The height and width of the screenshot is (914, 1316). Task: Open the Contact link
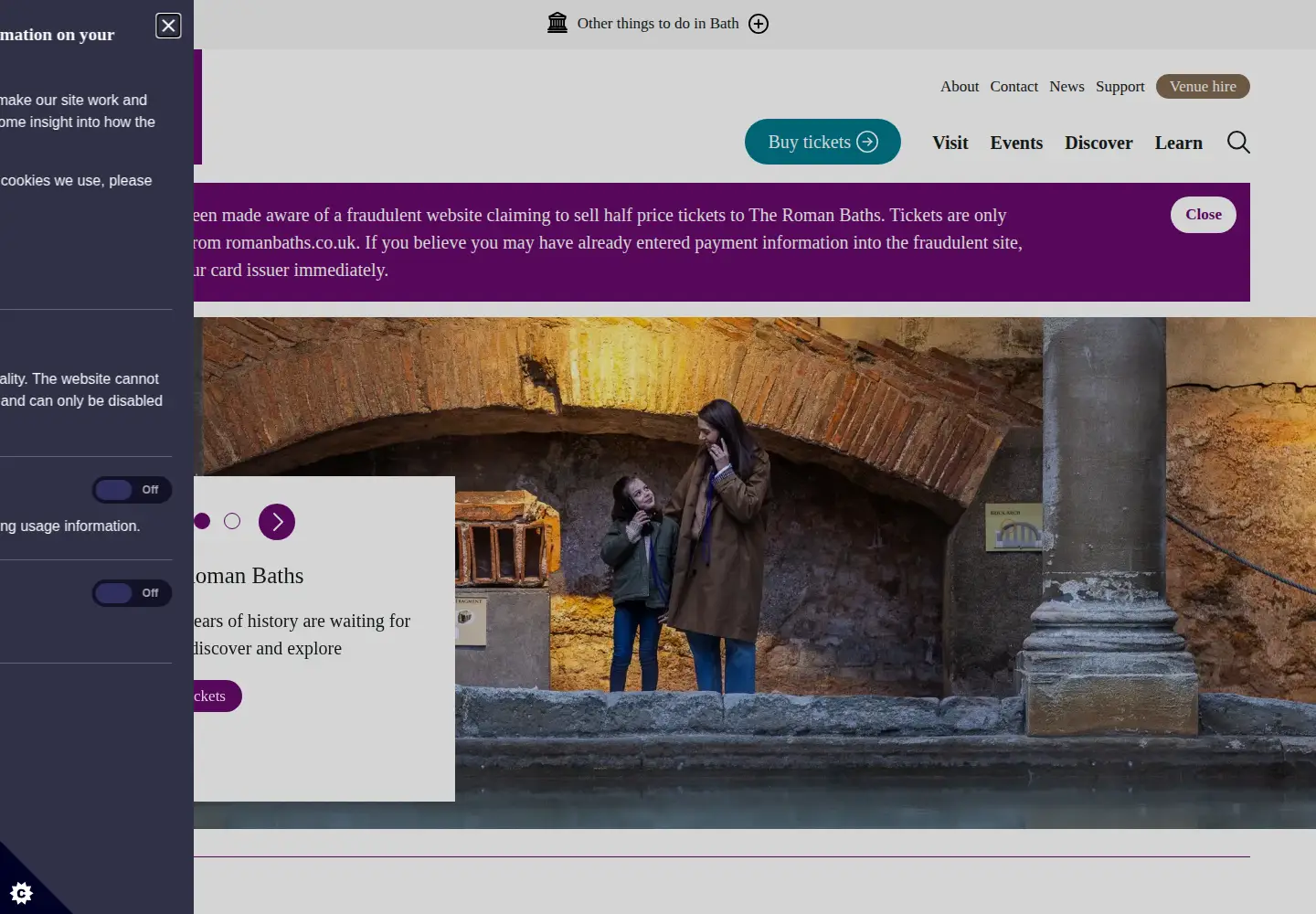click(1014, 86)
